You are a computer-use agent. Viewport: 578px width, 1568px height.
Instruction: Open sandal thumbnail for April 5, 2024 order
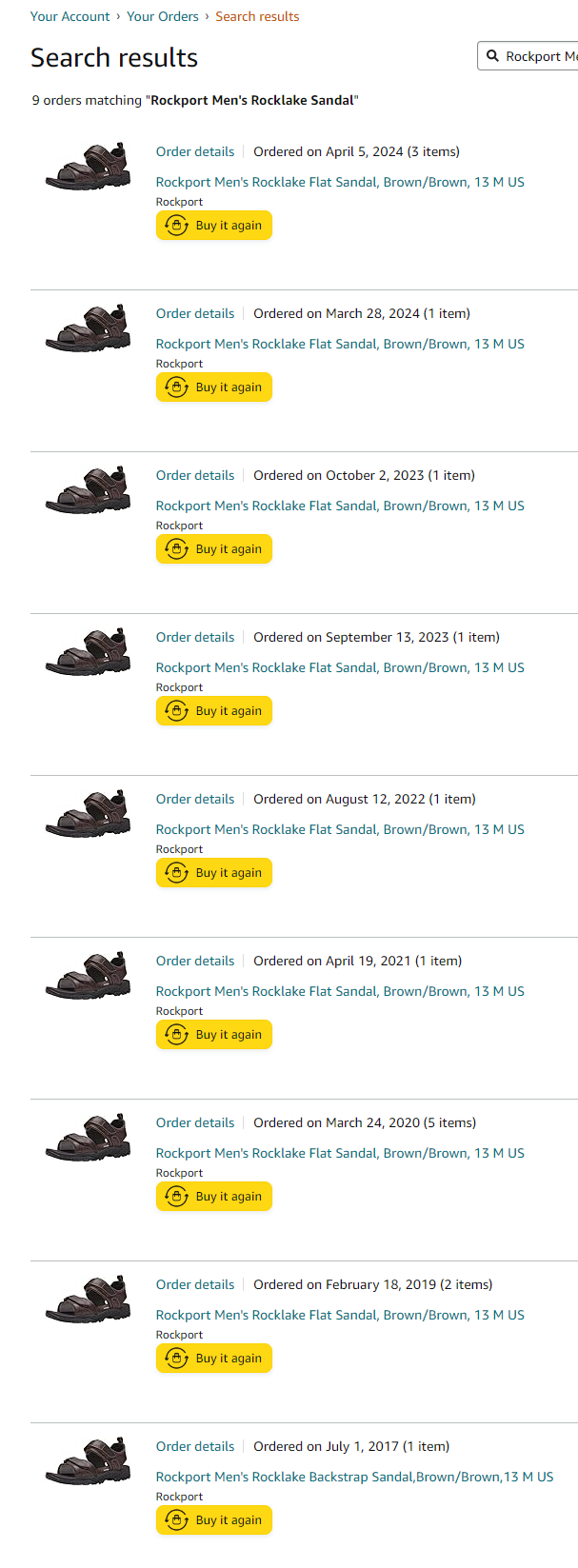coord(89,167)
